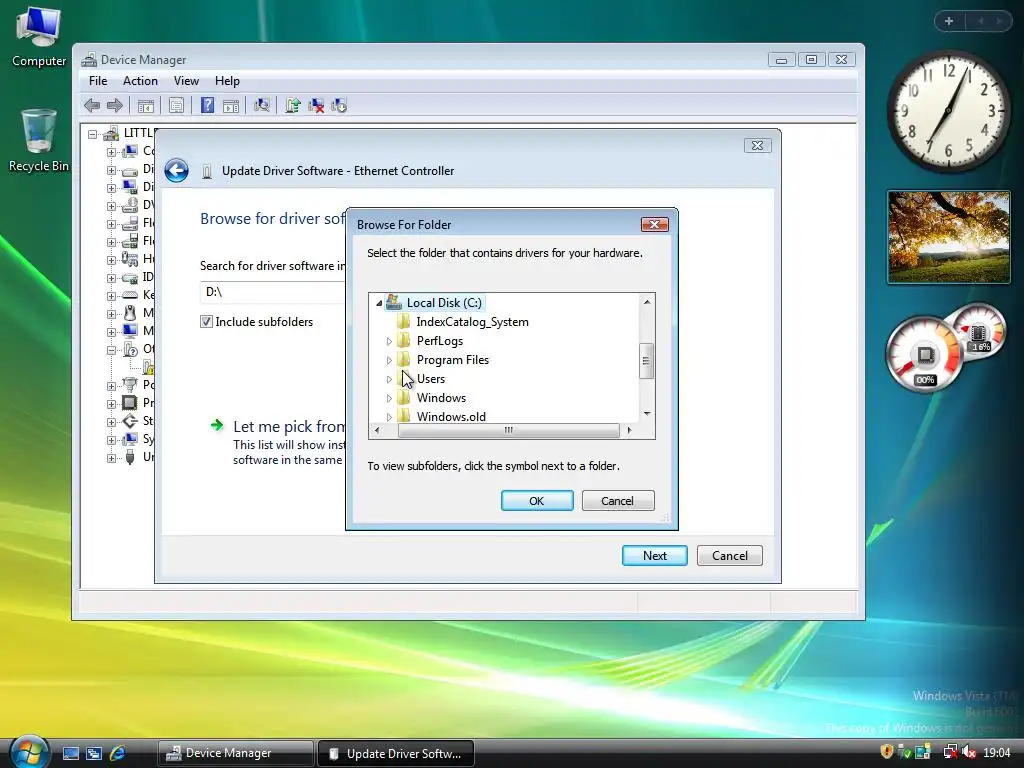Click the Back arrow in Device Manager toolbar

92,105
